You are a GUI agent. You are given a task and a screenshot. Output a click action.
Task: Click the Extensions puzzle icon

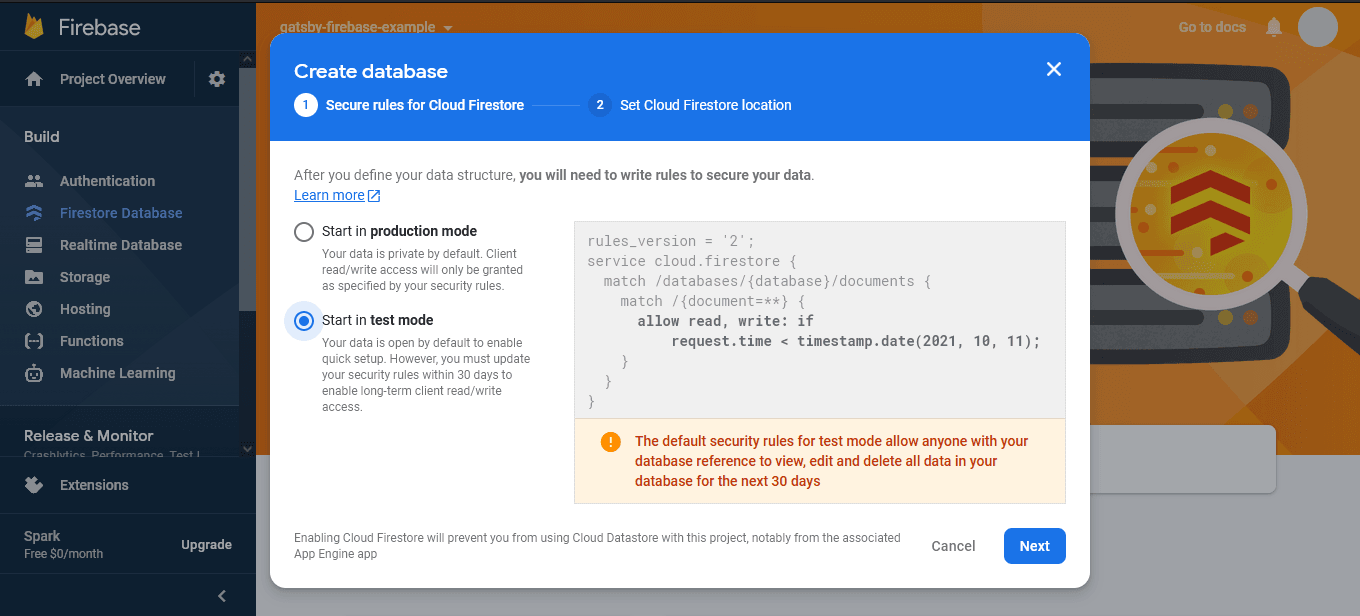pyautogui.click(x=34, y=485)
